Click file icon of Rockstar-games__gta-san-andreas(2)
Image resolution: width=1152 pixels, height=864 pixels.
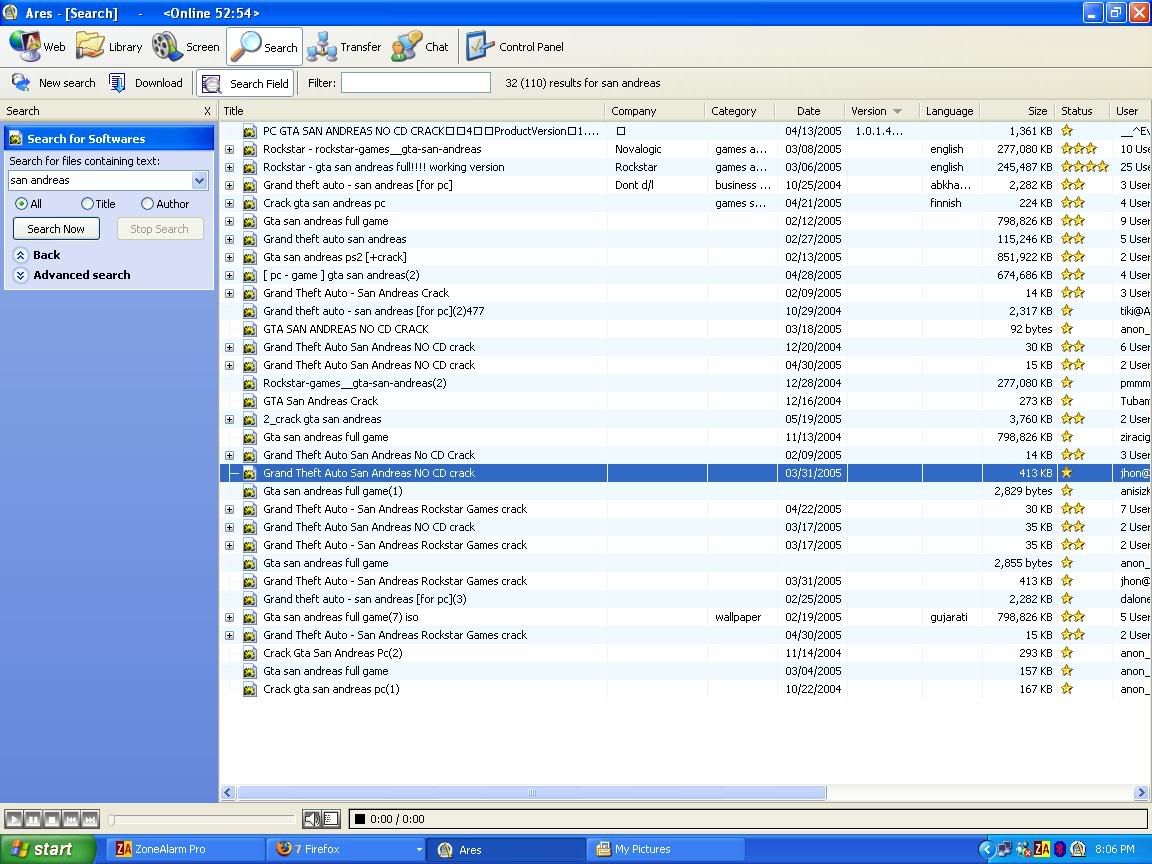pos(250,383)
